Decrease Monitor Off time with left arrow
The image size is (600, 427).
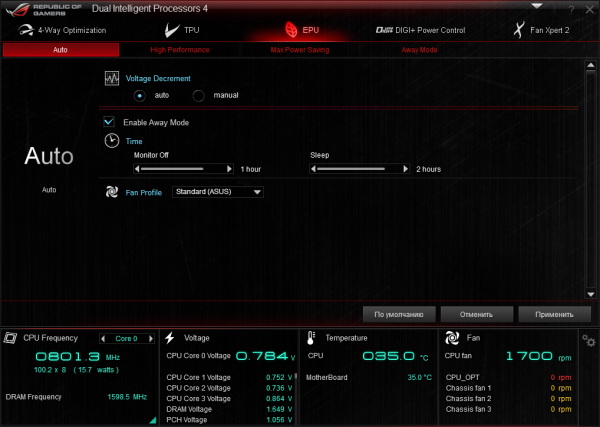coord(137,169)
